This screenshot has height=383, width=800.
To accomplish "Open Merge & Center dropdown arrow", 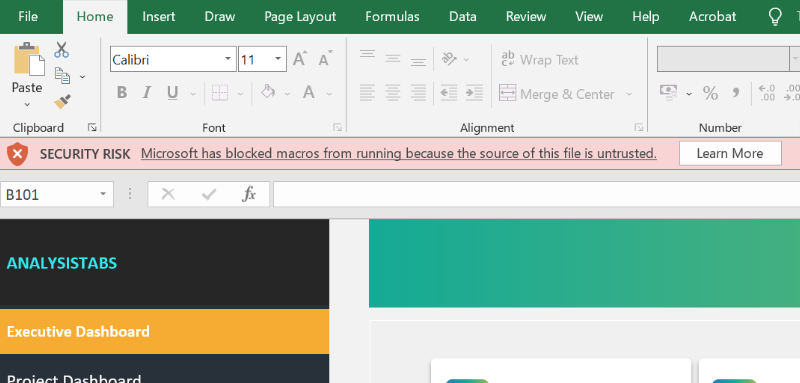I will [629, 94].
